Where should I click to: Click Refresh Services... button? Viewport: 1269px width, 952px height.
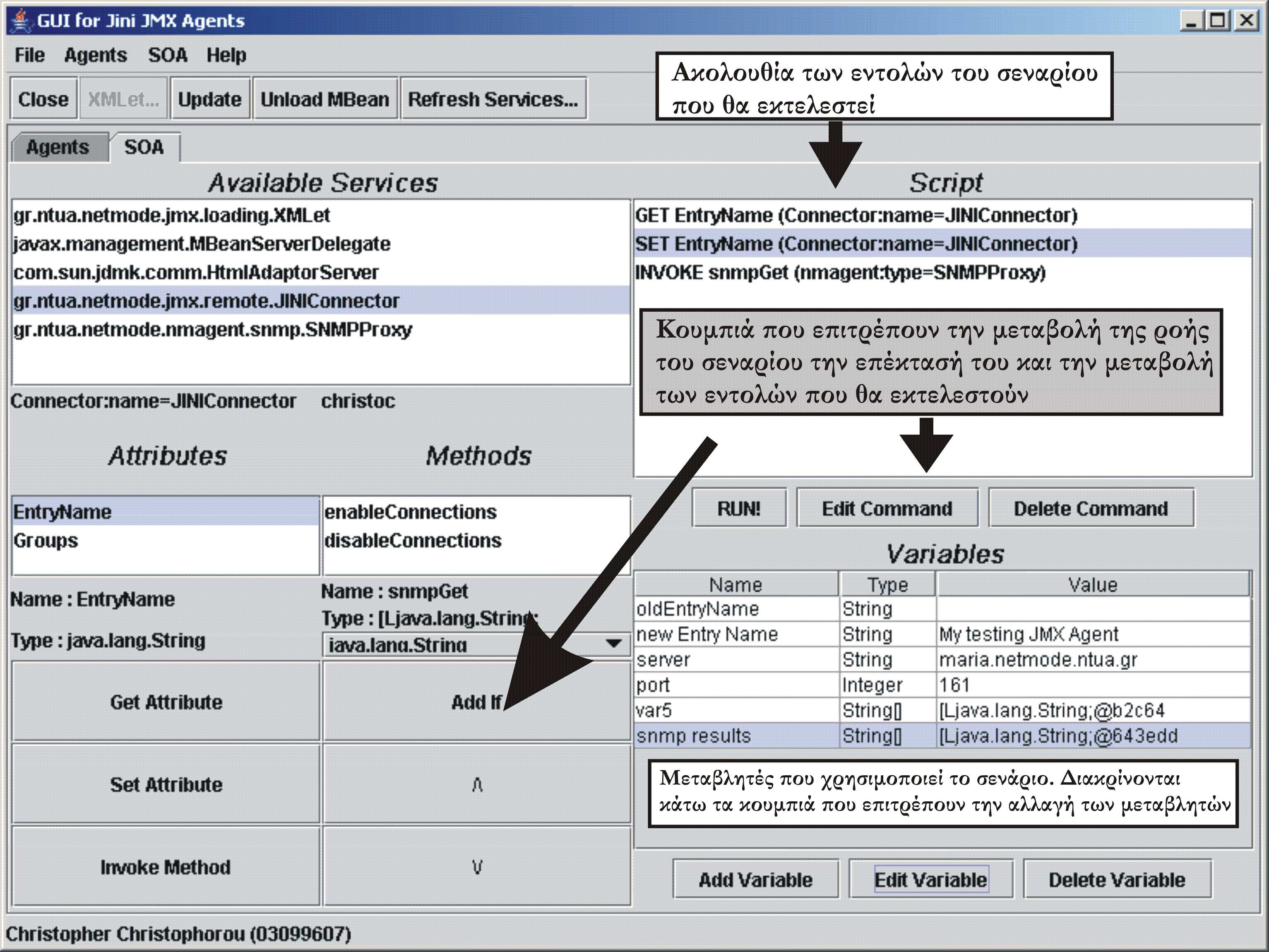(493, 99)
